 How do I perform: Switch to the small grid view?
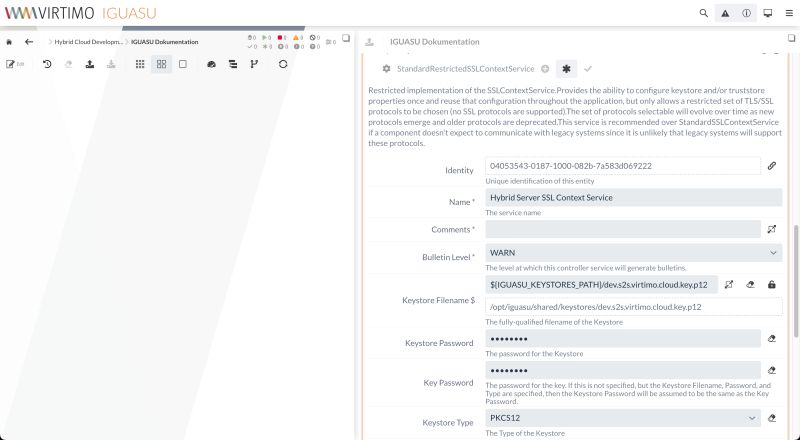[x=140, y=64]
